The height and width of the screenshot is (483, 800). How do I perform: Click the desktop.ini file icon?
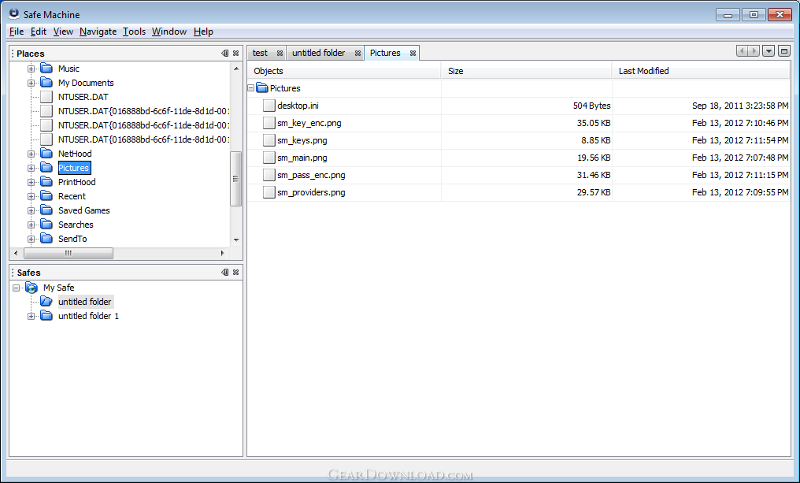pos(268,105)
